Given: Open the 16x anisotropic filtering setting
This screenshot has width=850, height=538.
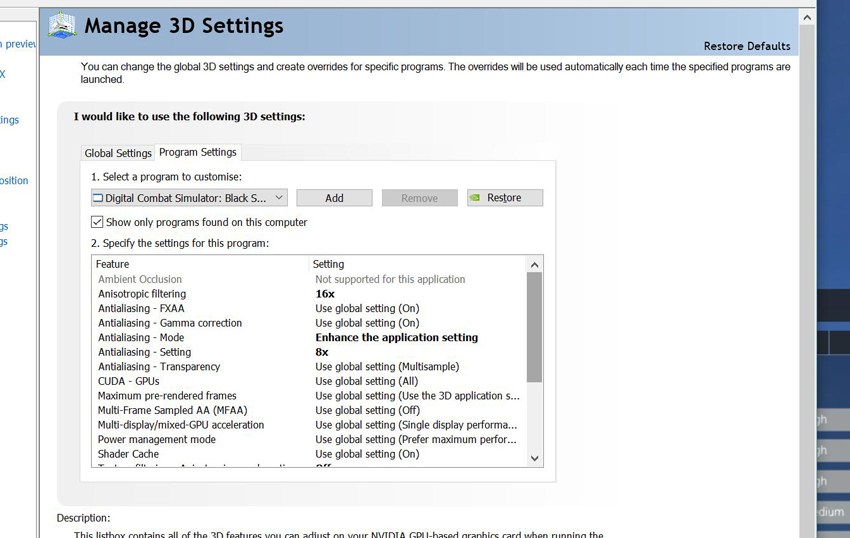Looking at the screenshot, I should (x=325, y=294).
